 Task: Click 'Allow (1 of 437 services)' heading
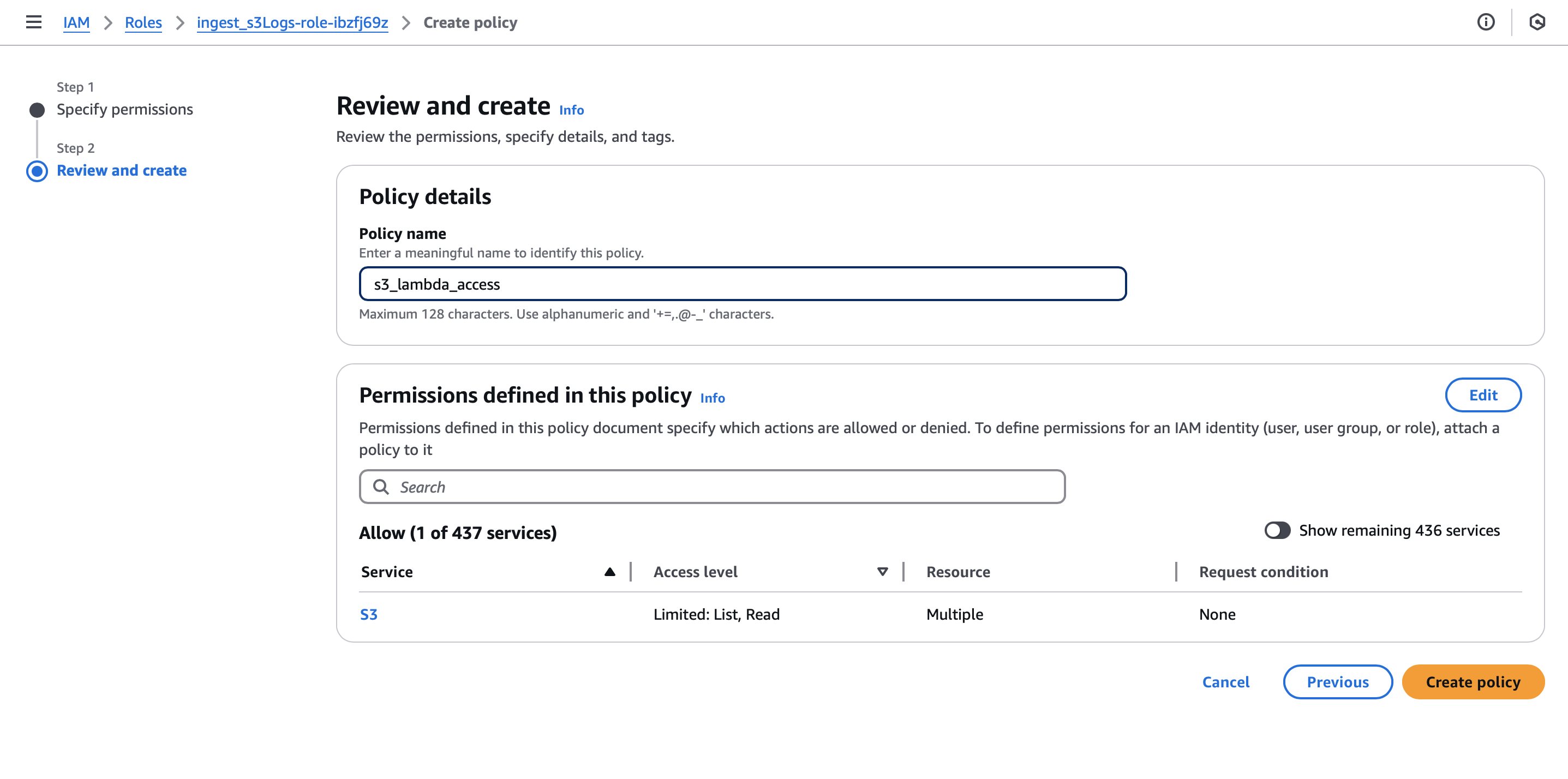point(458,532)
